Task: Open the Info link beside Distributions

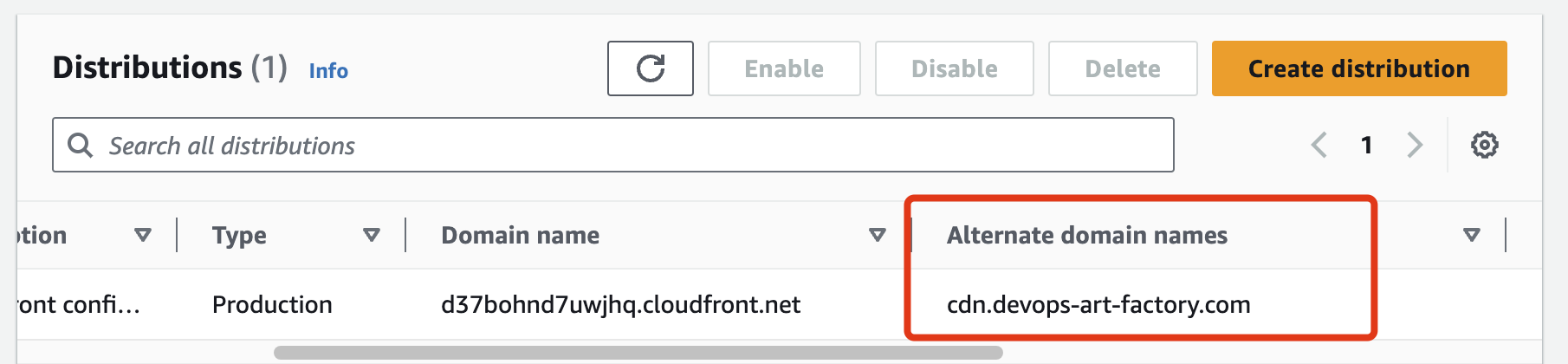Action: (328, 71)
